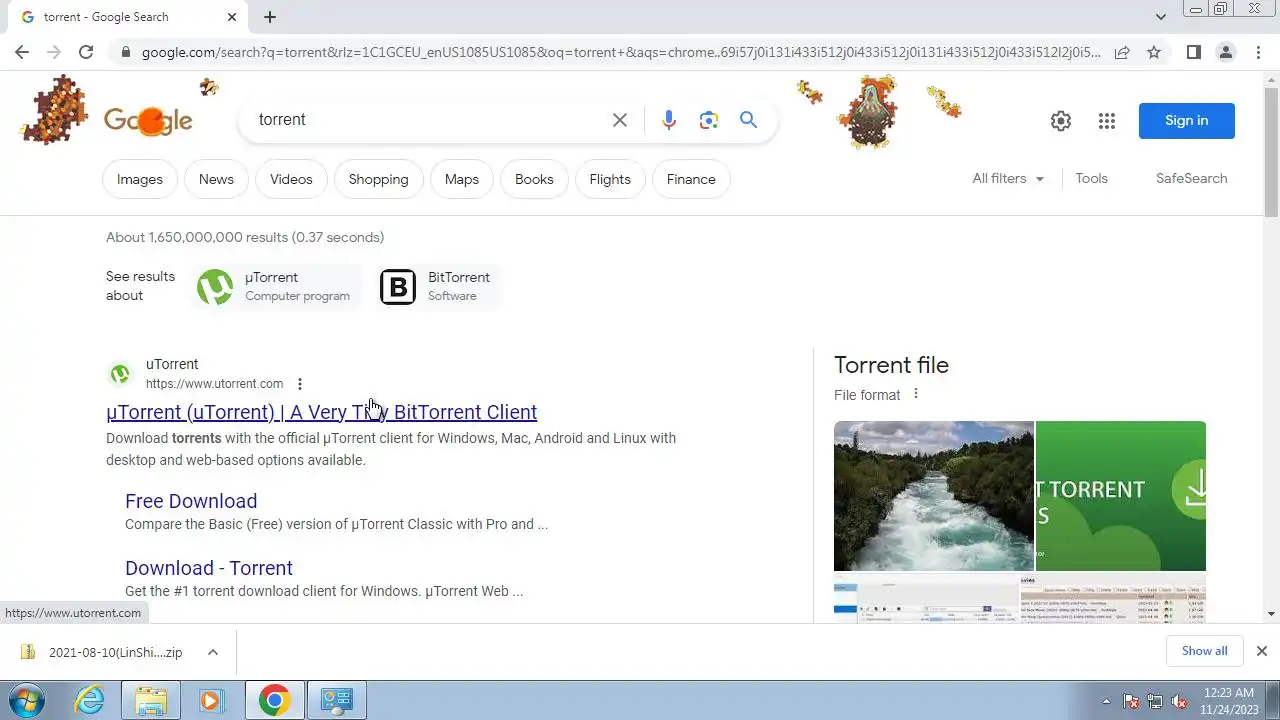Select the Videos filter tab

(x=291, y=180)
